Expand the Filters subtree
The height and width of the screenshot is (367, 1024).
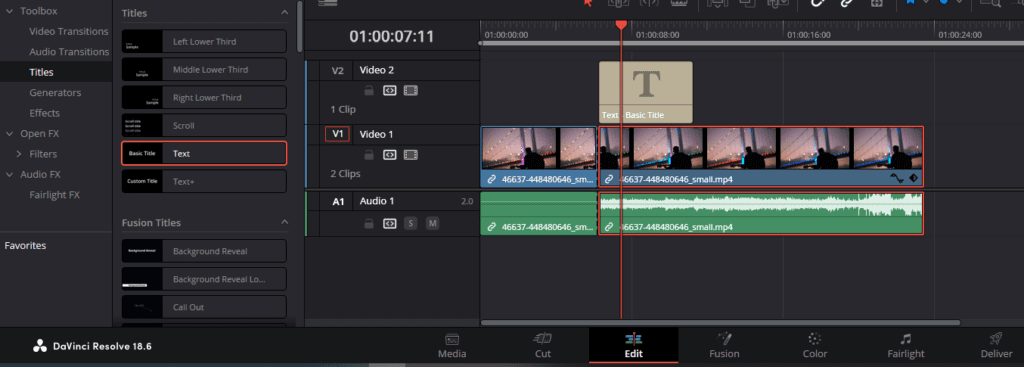point(19,154)
